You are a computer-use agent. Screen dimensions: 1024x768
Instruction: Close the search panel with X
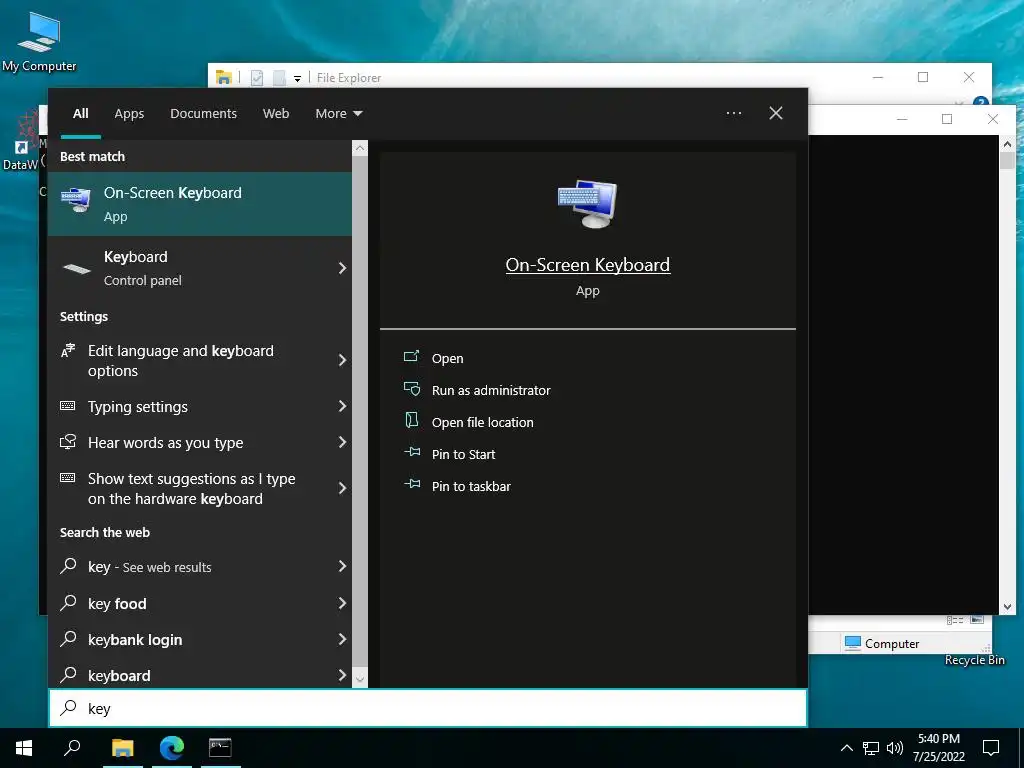point(776,113)
